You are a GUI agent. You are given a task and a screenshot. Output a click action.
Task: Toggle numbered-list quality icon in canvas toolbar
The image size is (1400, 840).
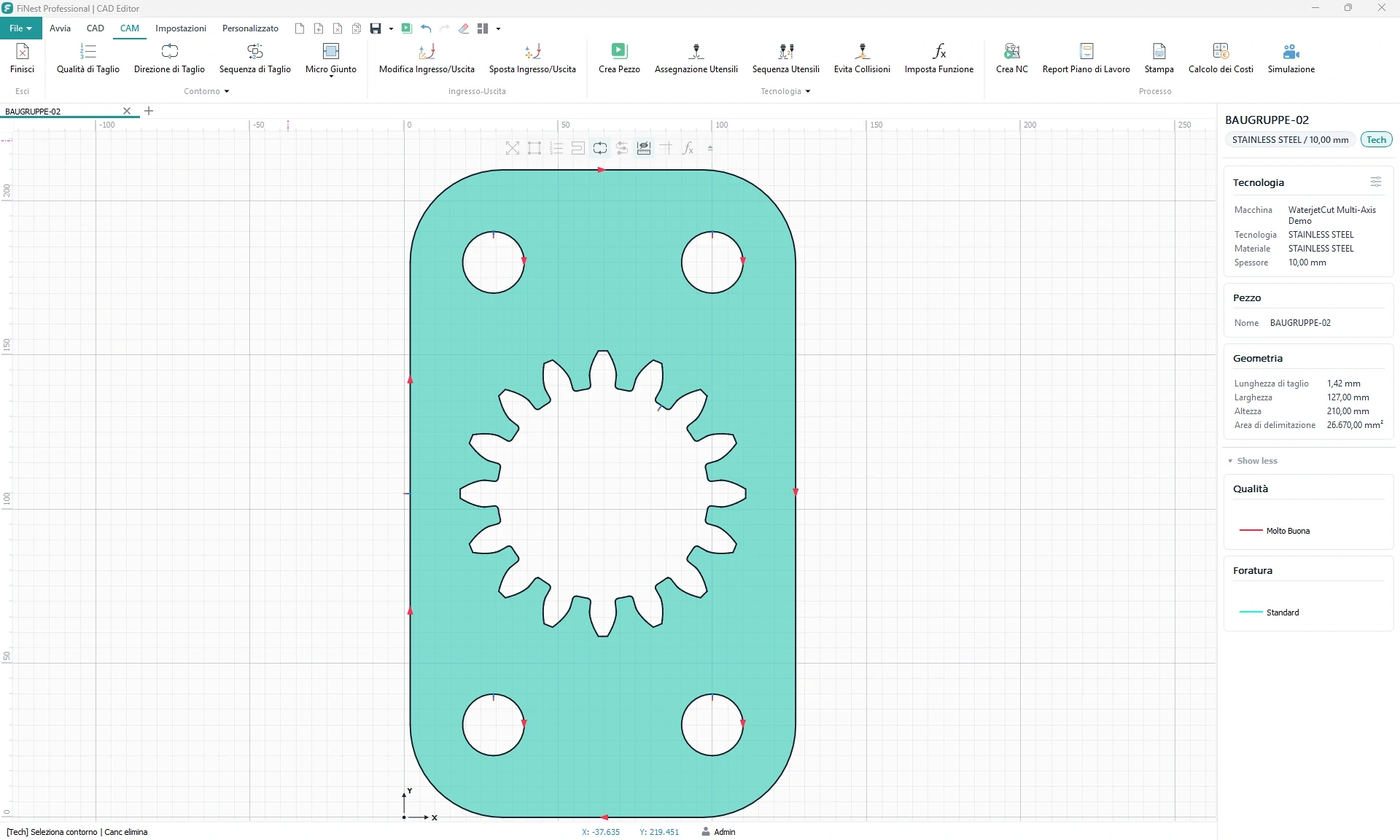(x=556, y=148)
